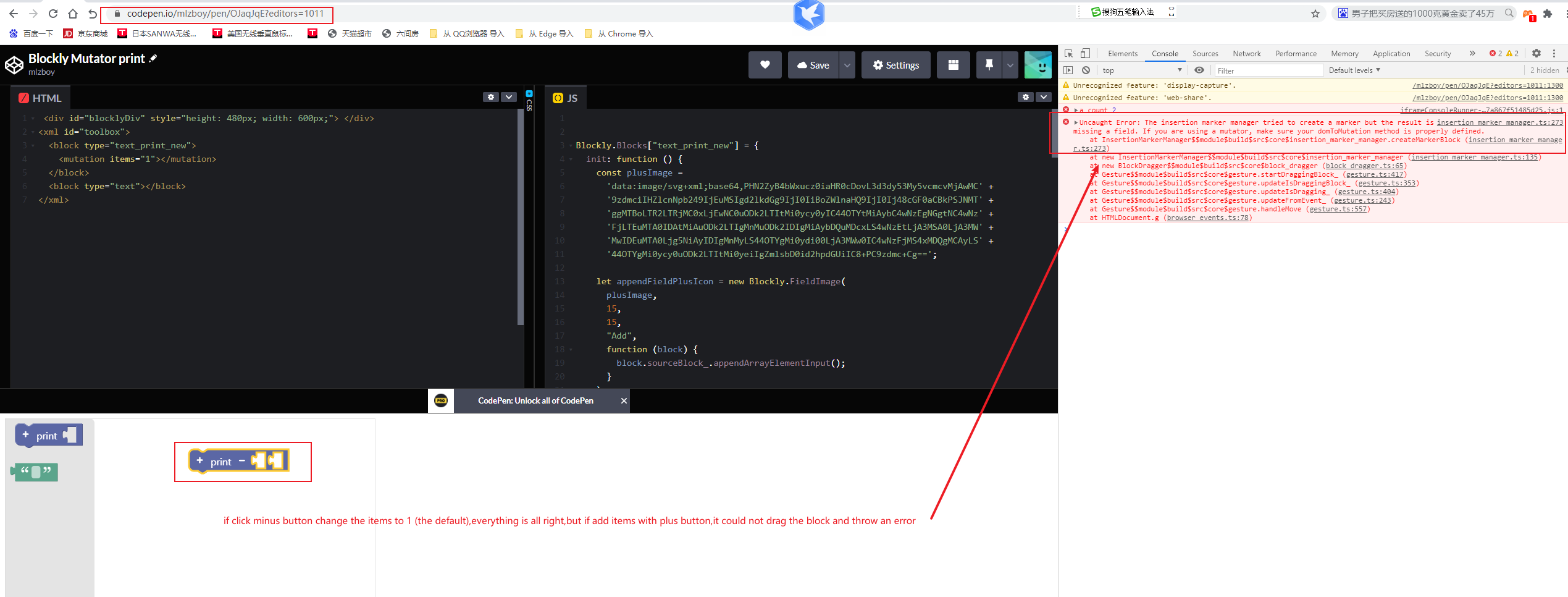Open the dropdown arrow beside Save
The height and width of the screenshot is (597, 1568).
[x=847, y=65]
